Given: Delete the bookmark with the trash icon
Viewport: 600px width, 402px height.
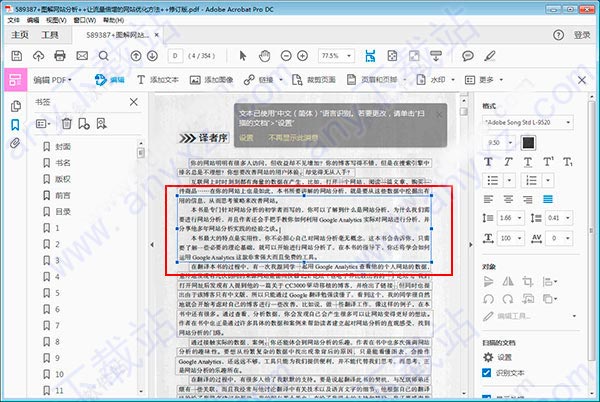Looking at the screenshot, I should (67, 124).
